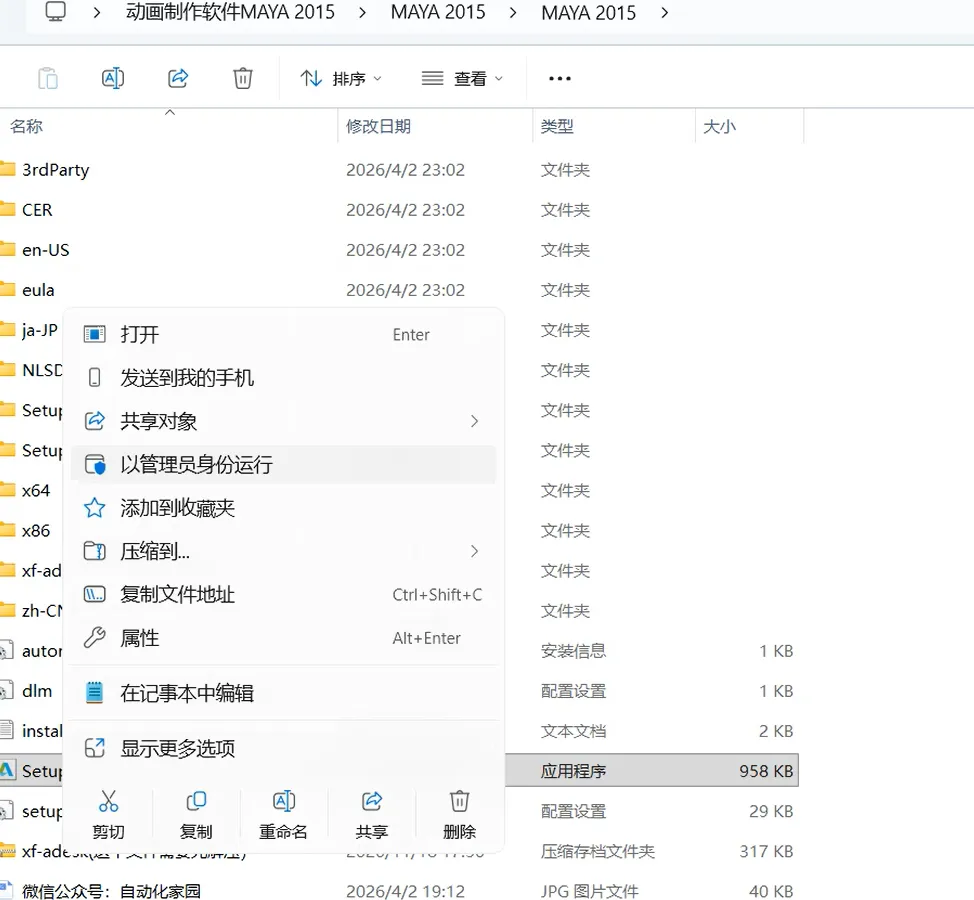Click the 安装信息 type cell

tap(573, 652)
